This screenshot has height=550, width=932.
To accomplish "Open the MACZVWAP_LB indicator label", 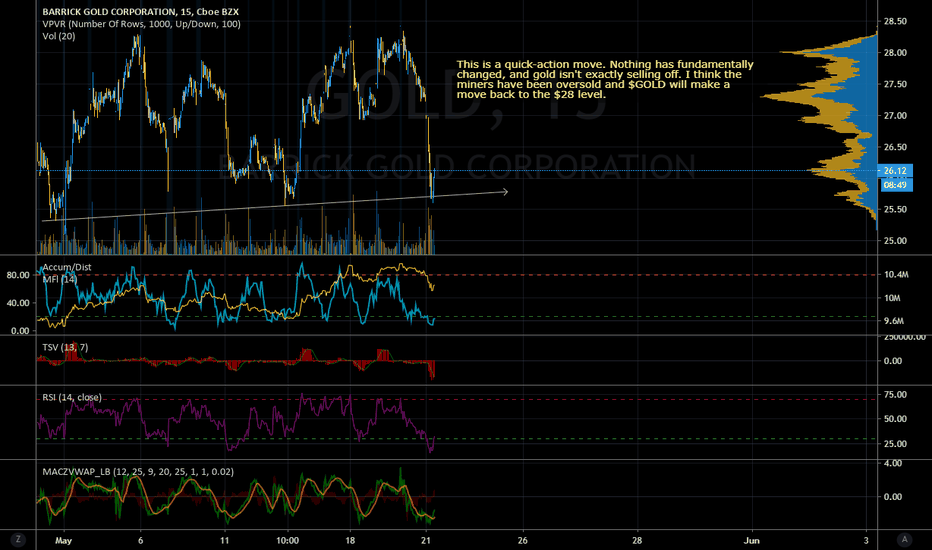I will point(138,472).
